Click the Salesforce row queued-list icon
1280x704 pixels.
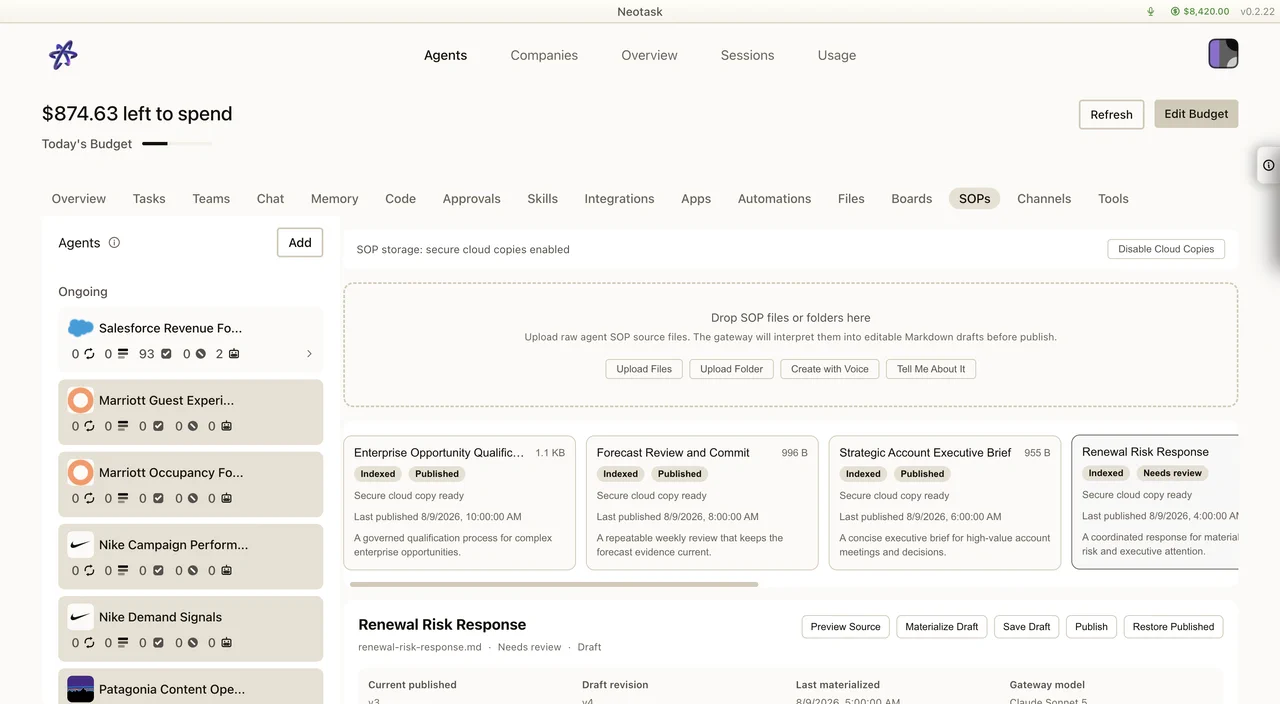coord(123,354)
